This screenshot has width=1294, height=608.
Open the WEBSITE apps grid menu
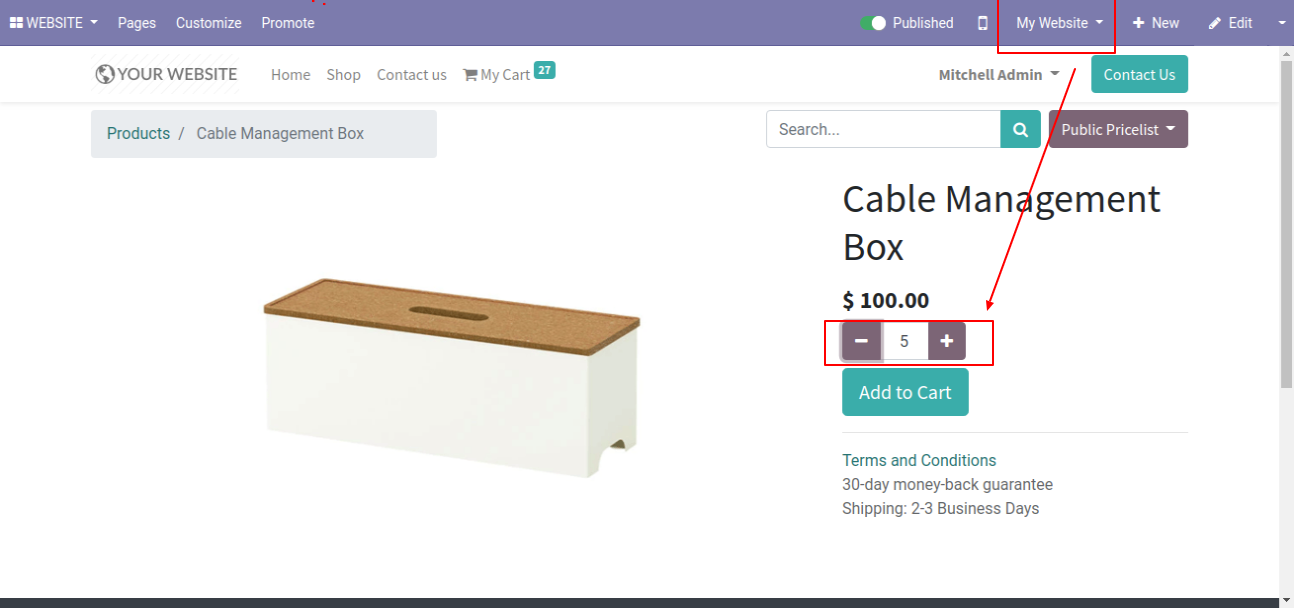coord(54,23)
